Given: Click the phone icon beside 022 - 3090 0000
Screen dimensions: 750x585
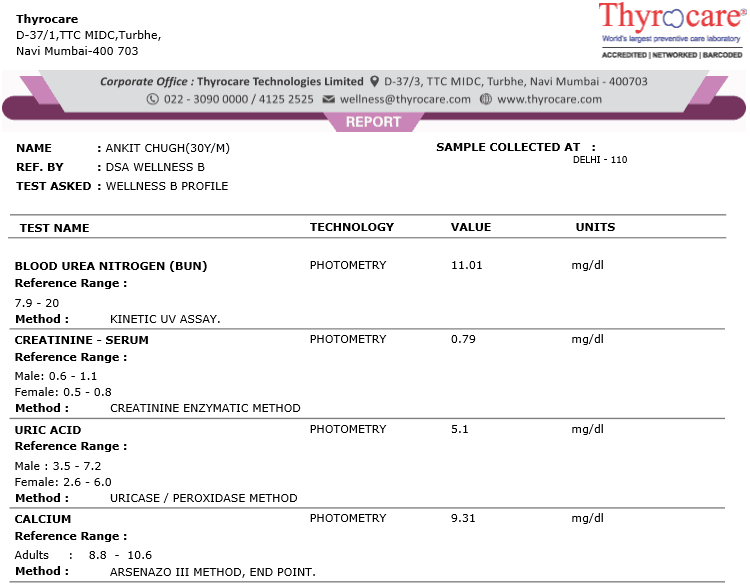Looking at the screenshot, I should coord(153,99).
